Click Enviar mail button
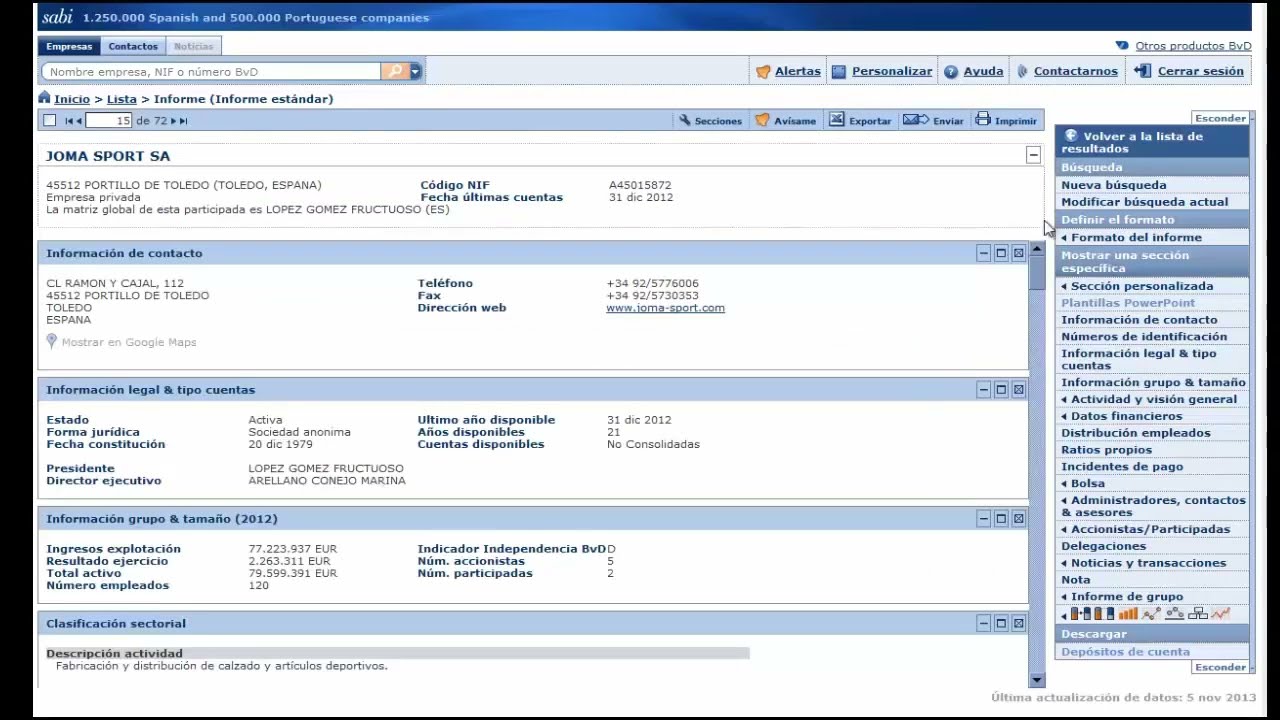The height and width of the screenshot is (720, 1280). (933, 121)
